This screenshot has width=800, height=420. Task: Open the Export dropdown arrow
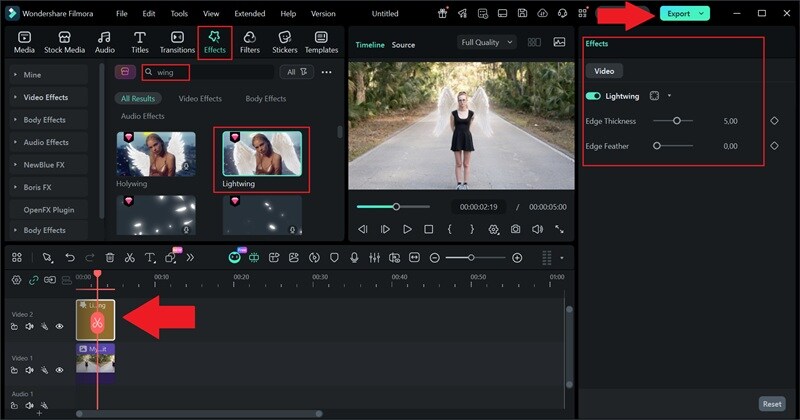coord(702,14)
